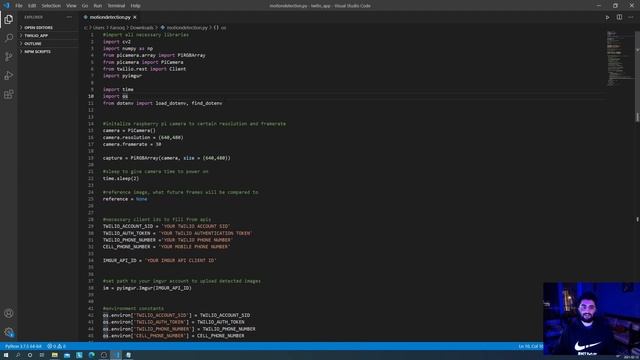Run the Python file with play icon
Screen dimensions: 640x360
click(x=607, y=17)
